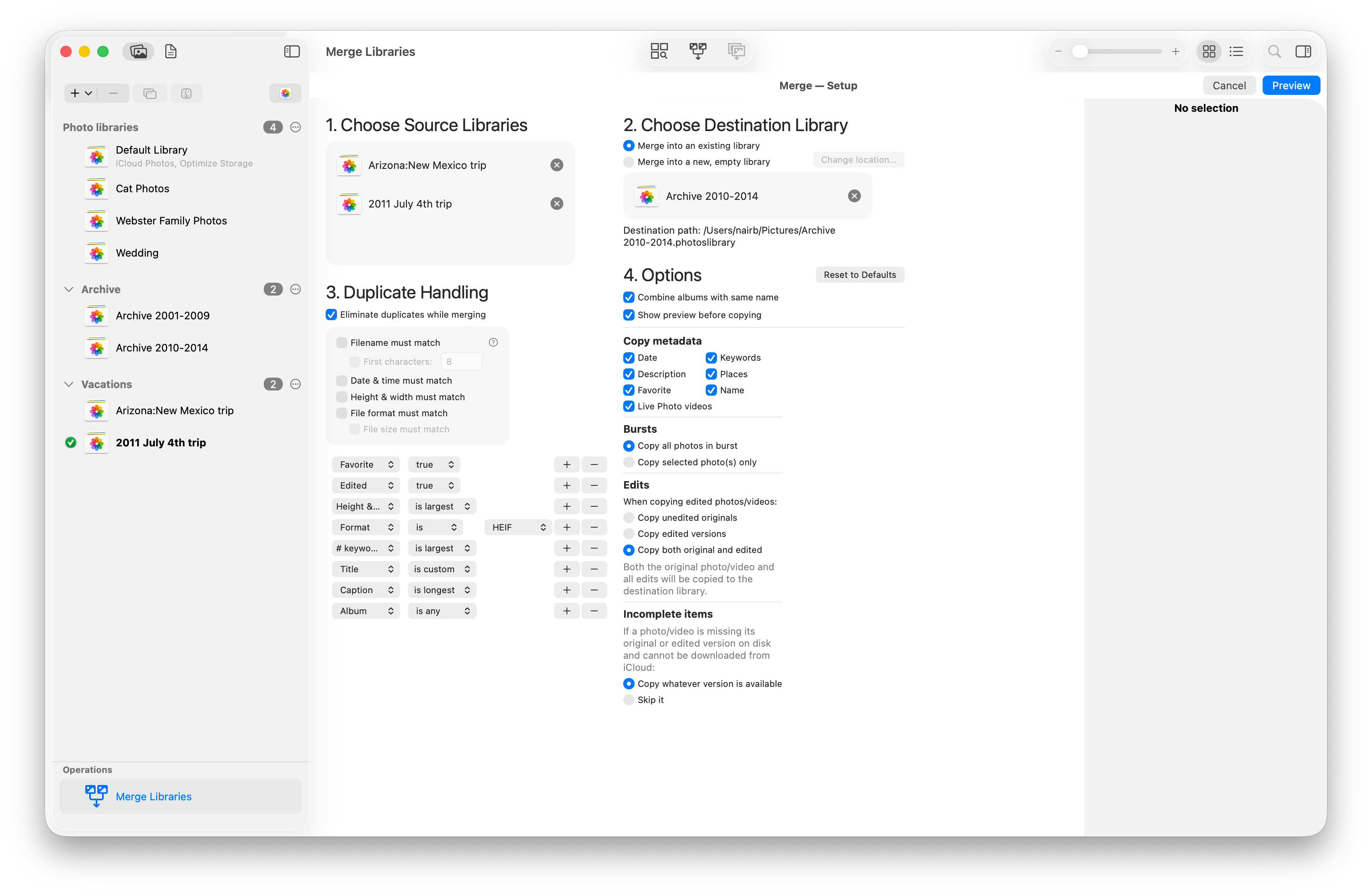Toggle the left sidebar icon
The height and width of the screenshot is (896, 1372).
[x=292, y=52]
